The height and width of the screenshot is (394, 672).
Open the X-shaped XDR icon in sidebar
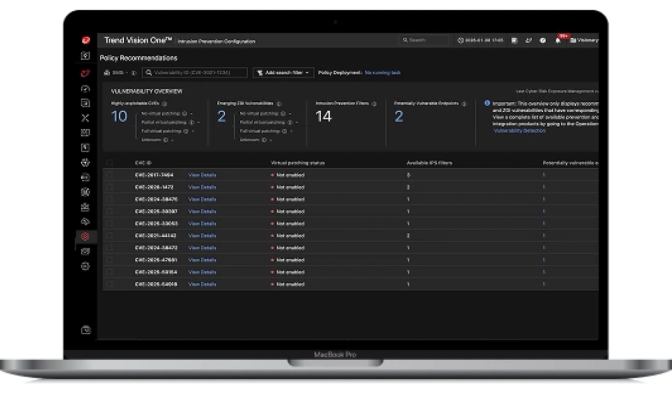pyautogui.click(x=85, y=118)
